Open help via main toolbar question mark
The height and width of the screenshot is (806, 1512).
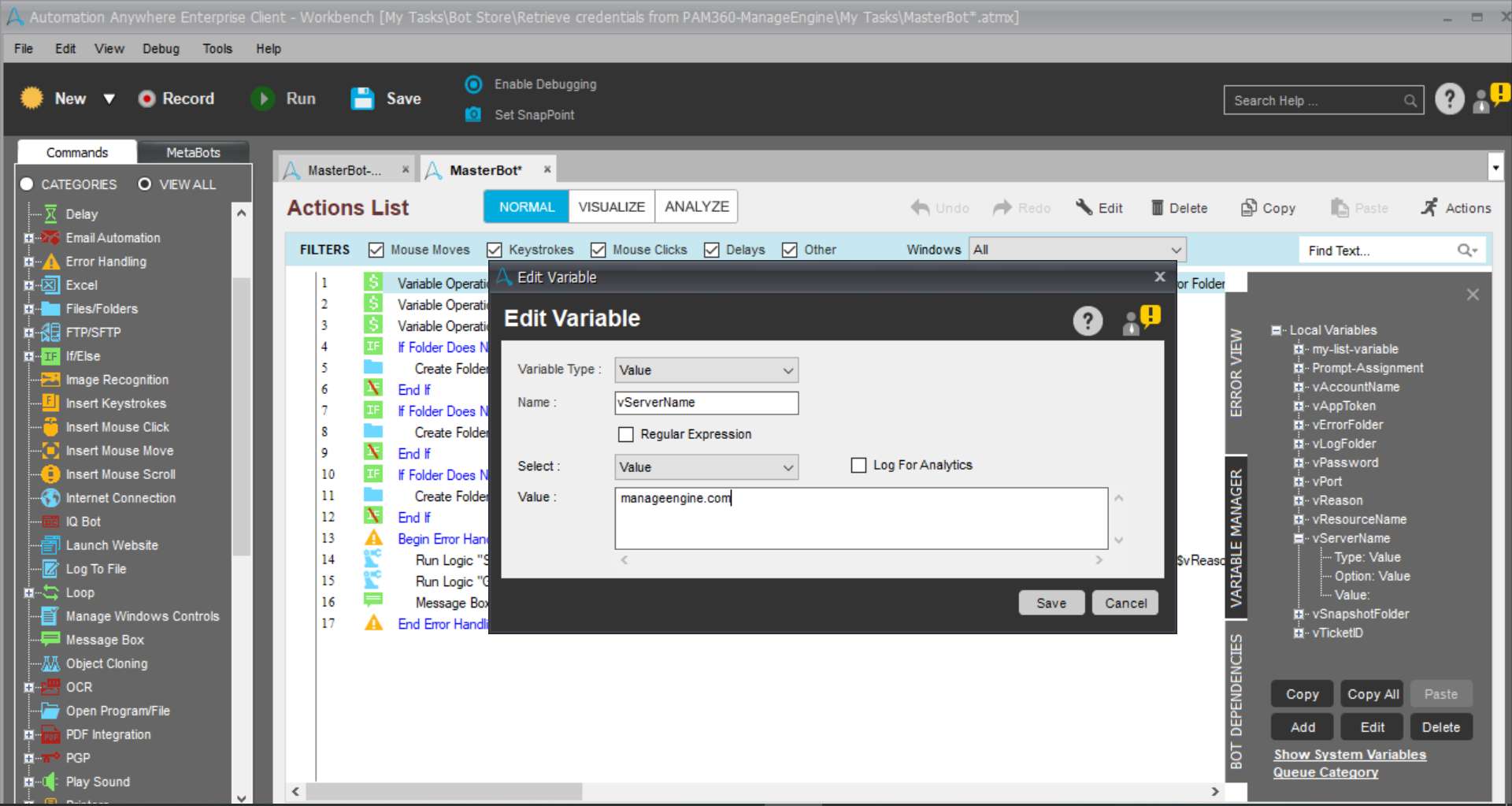tap(1450, 99)
